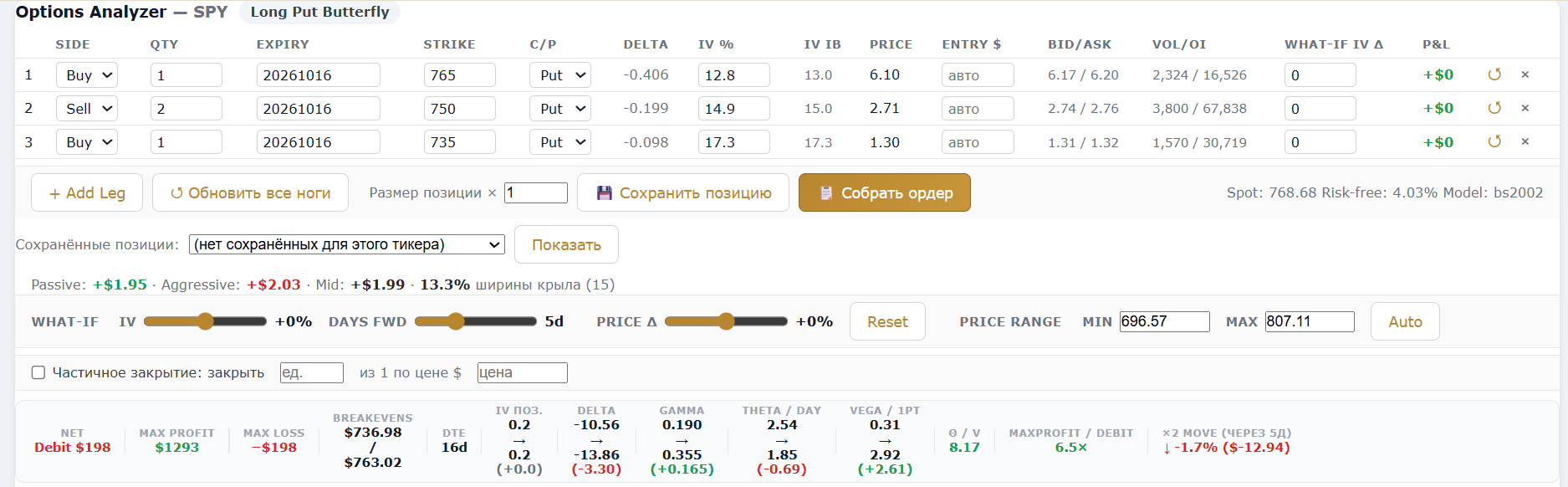This screenshot has width=1568, height=487.
Task: Click the price range MAX field
Action: pos(1310,321)
